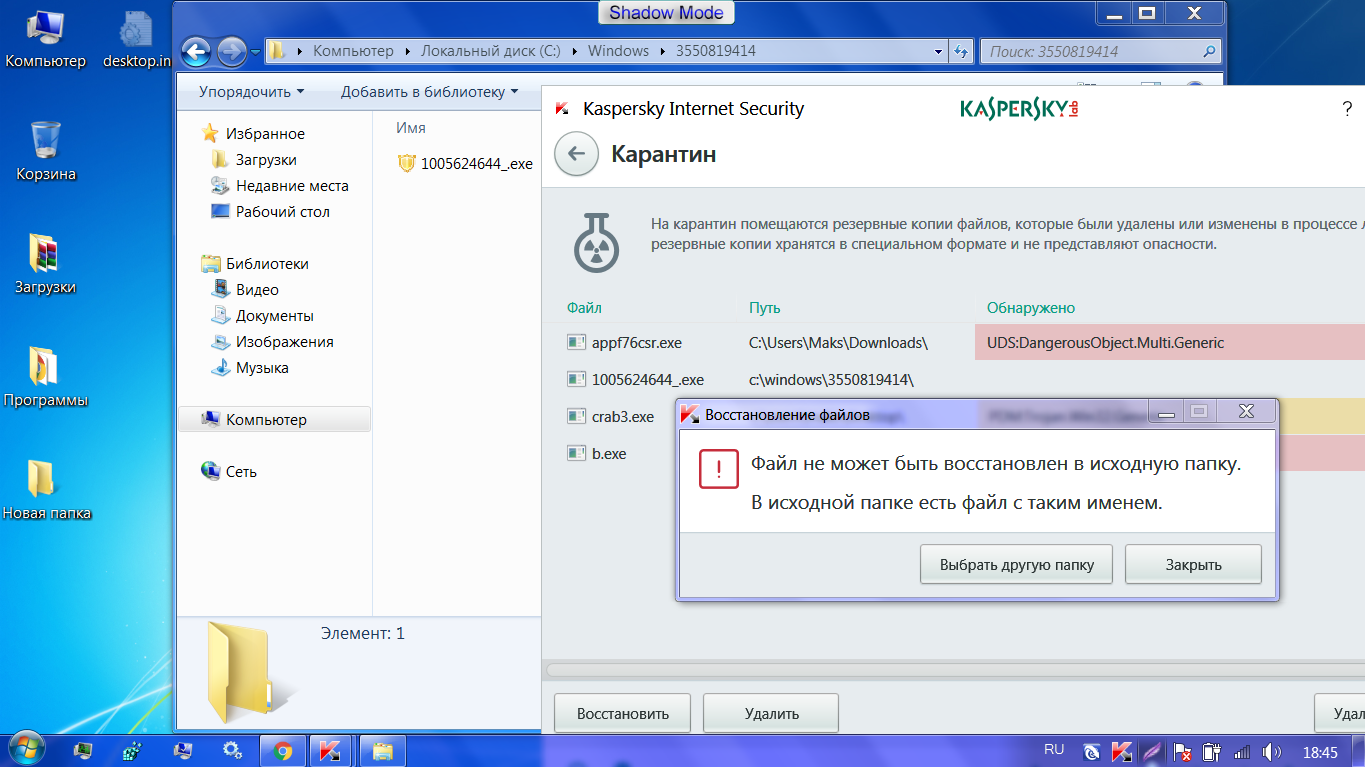Expand the address bar history dropdown

point(938,51)
